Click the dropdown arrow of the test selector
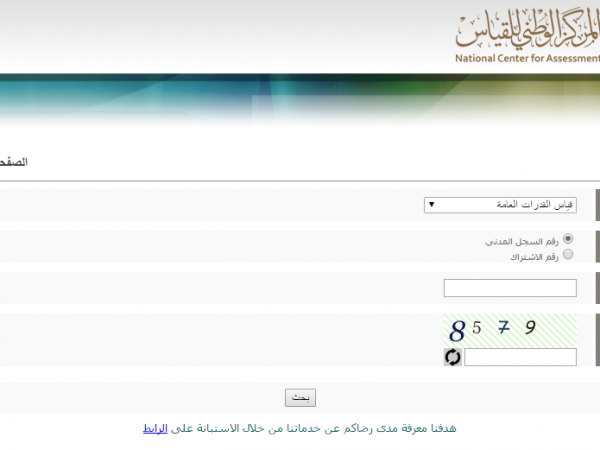Image resolution: width=600 pixels, height=450 pixels. (431, 205)
